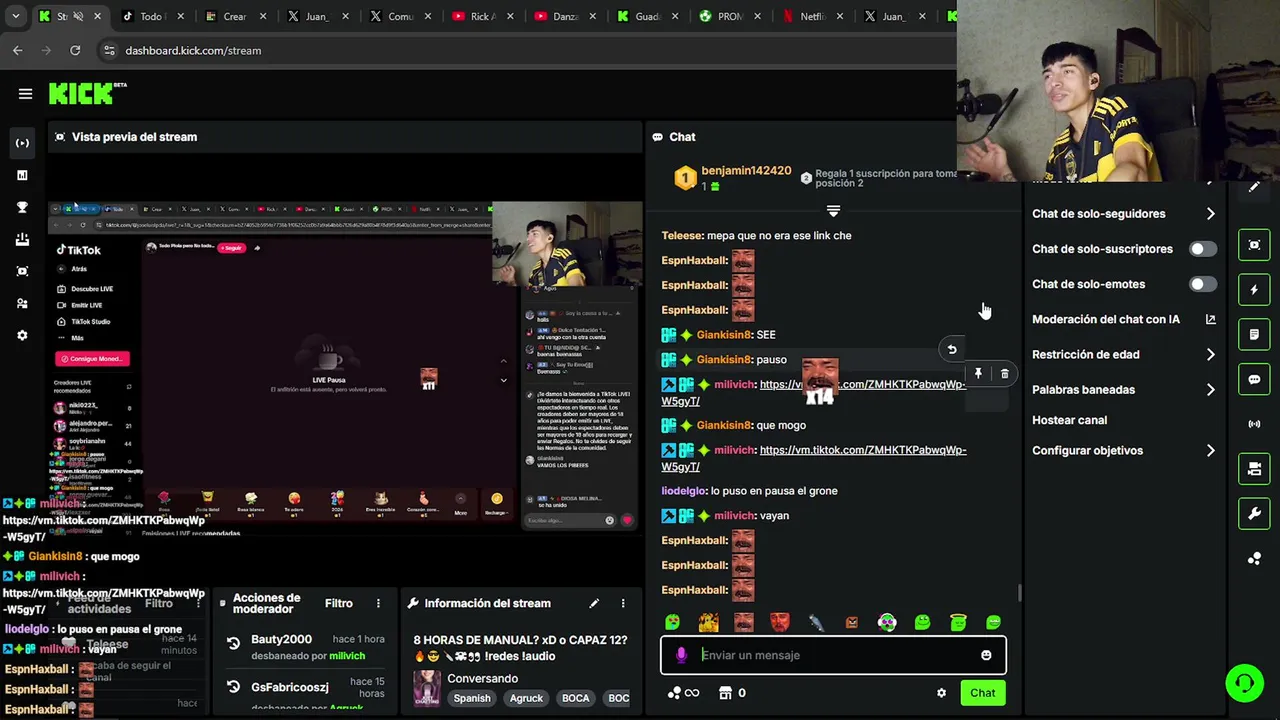Click the channel points infinity icon

(683, 693)
